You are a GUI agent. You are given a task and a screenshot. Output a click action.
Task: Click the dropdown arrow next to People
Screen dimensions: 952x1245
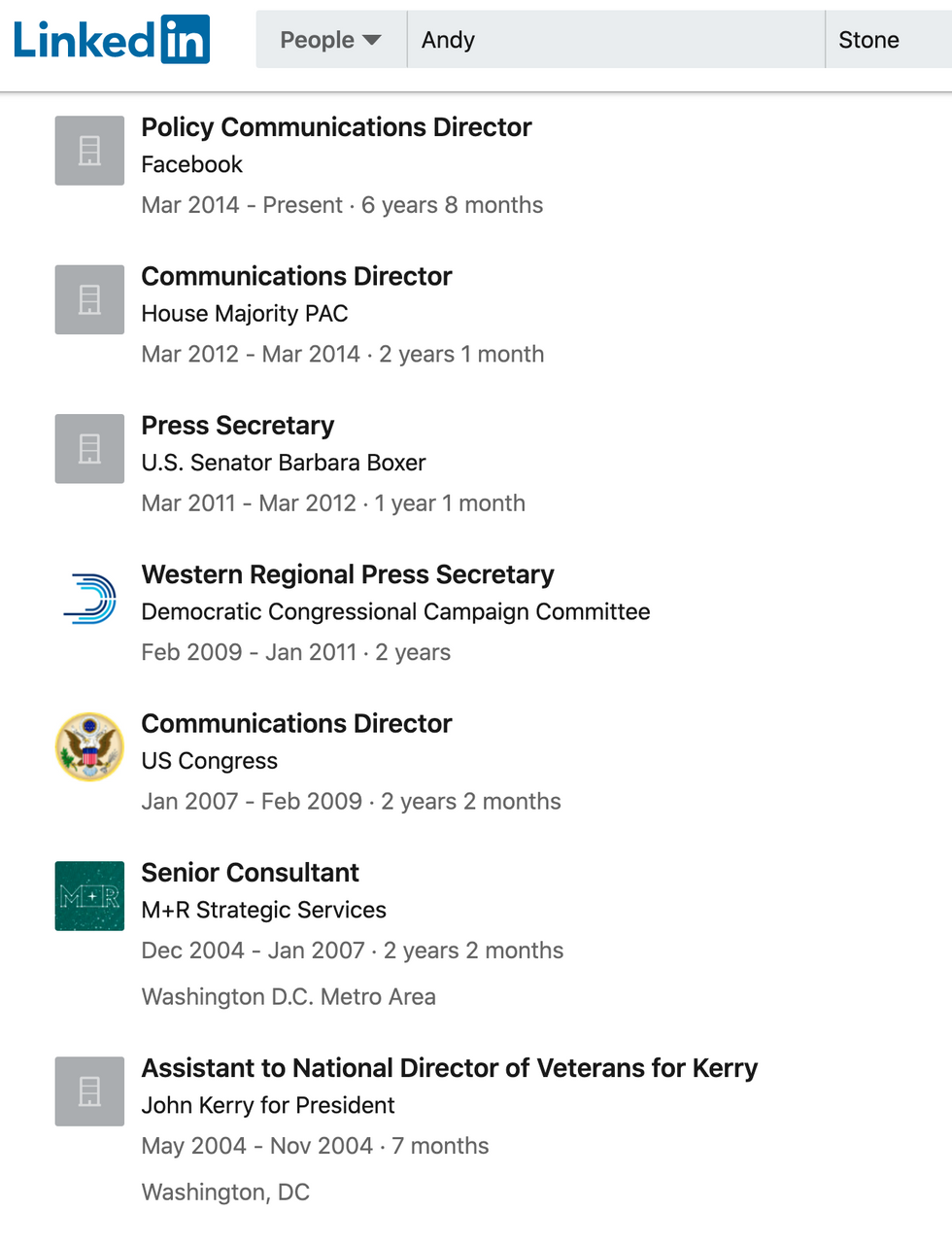[x=371, y=41]
